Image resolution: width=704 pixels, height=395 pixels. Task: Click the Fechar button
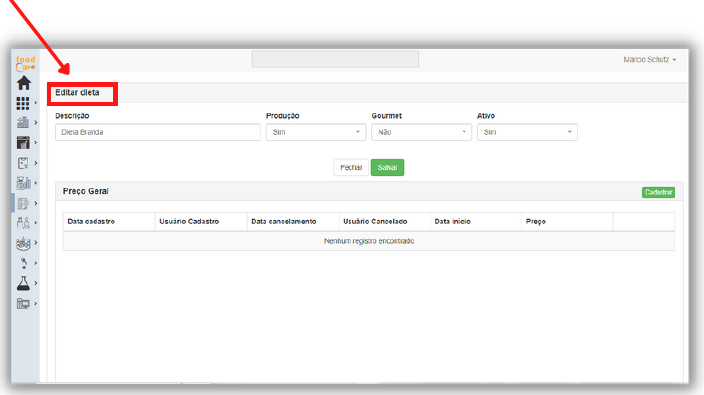tap(351, 167)
